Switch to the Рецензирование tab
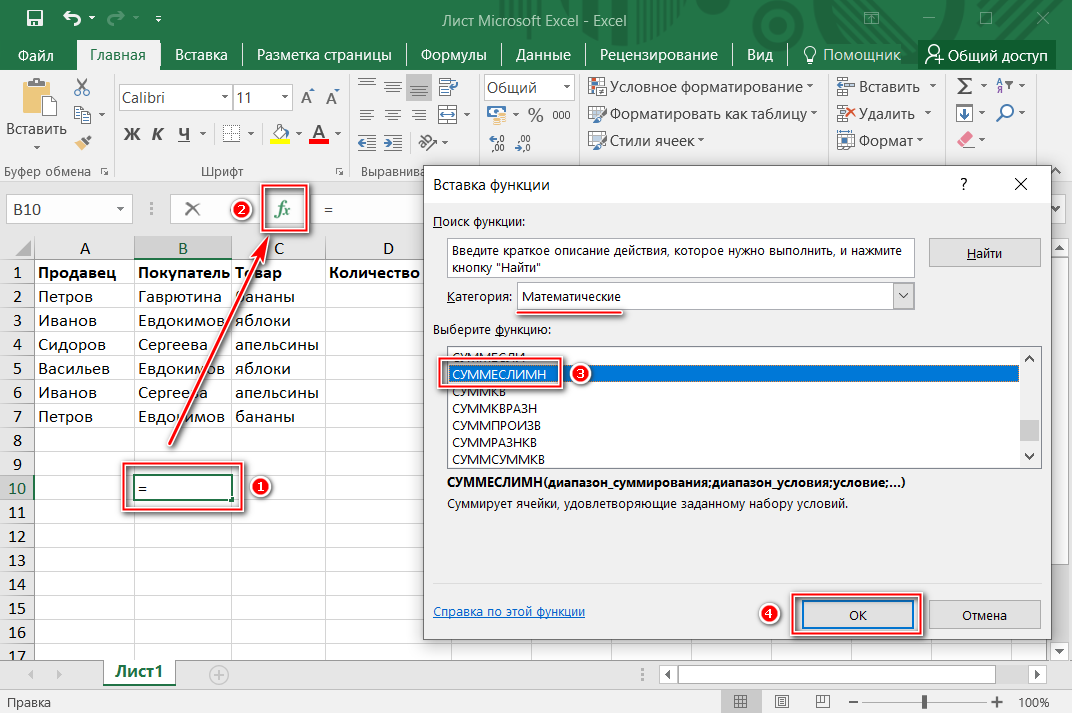 [x=658, y=55]
